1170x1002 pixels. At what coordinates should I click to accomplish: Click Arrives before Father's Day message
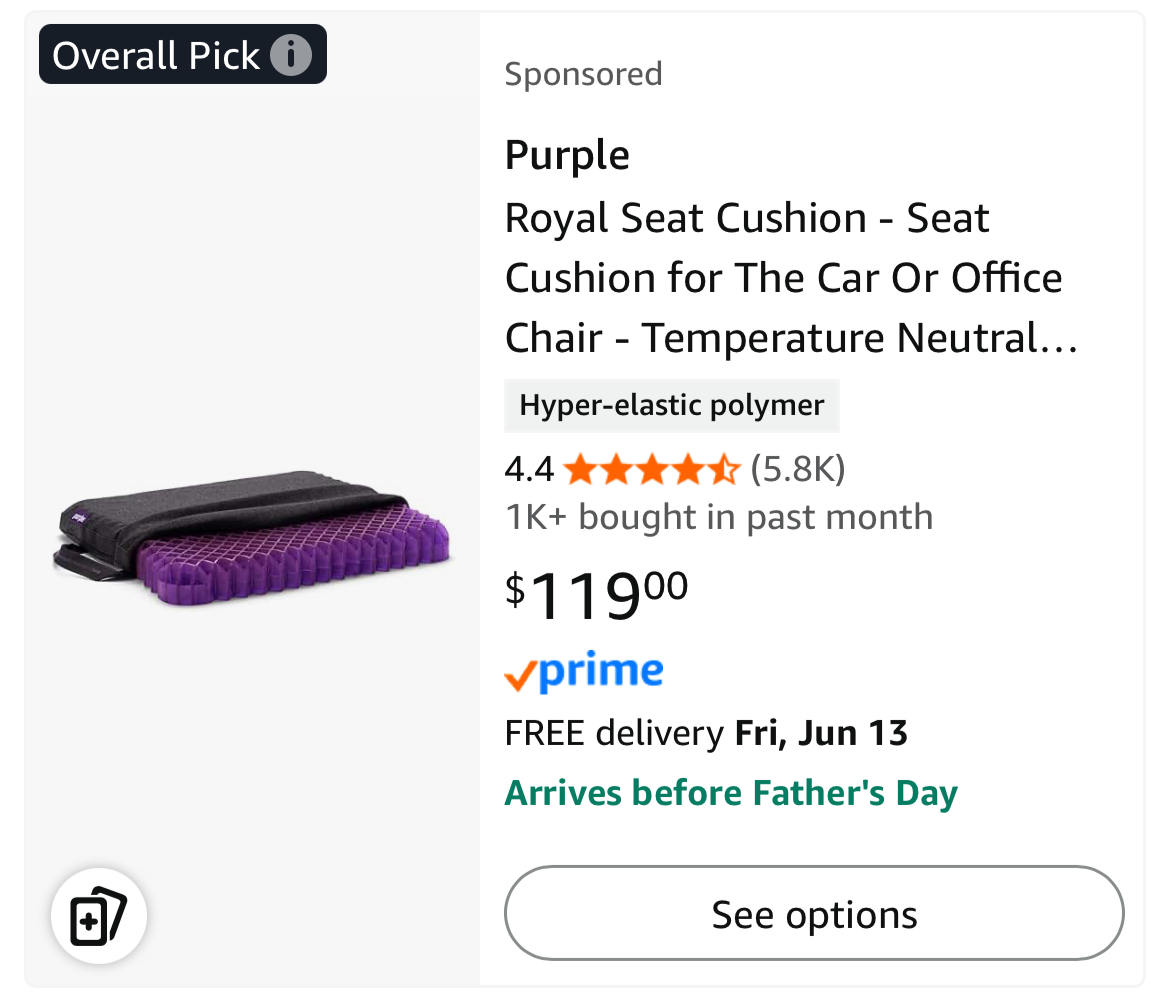point(731,793)
